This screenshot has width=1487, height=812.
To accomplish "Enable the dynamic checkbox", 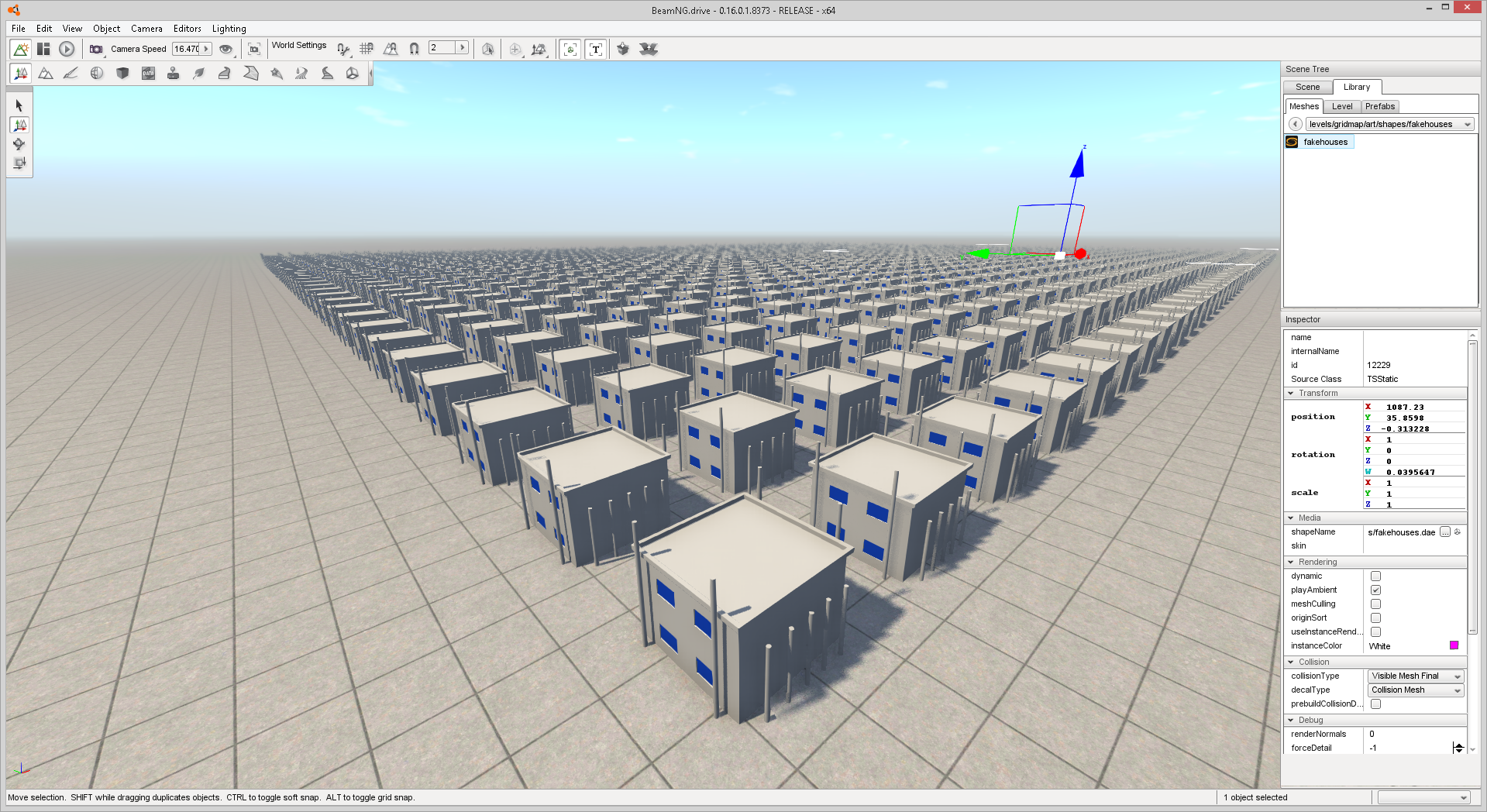I will pyautogui.click(x=1375, y=576).
